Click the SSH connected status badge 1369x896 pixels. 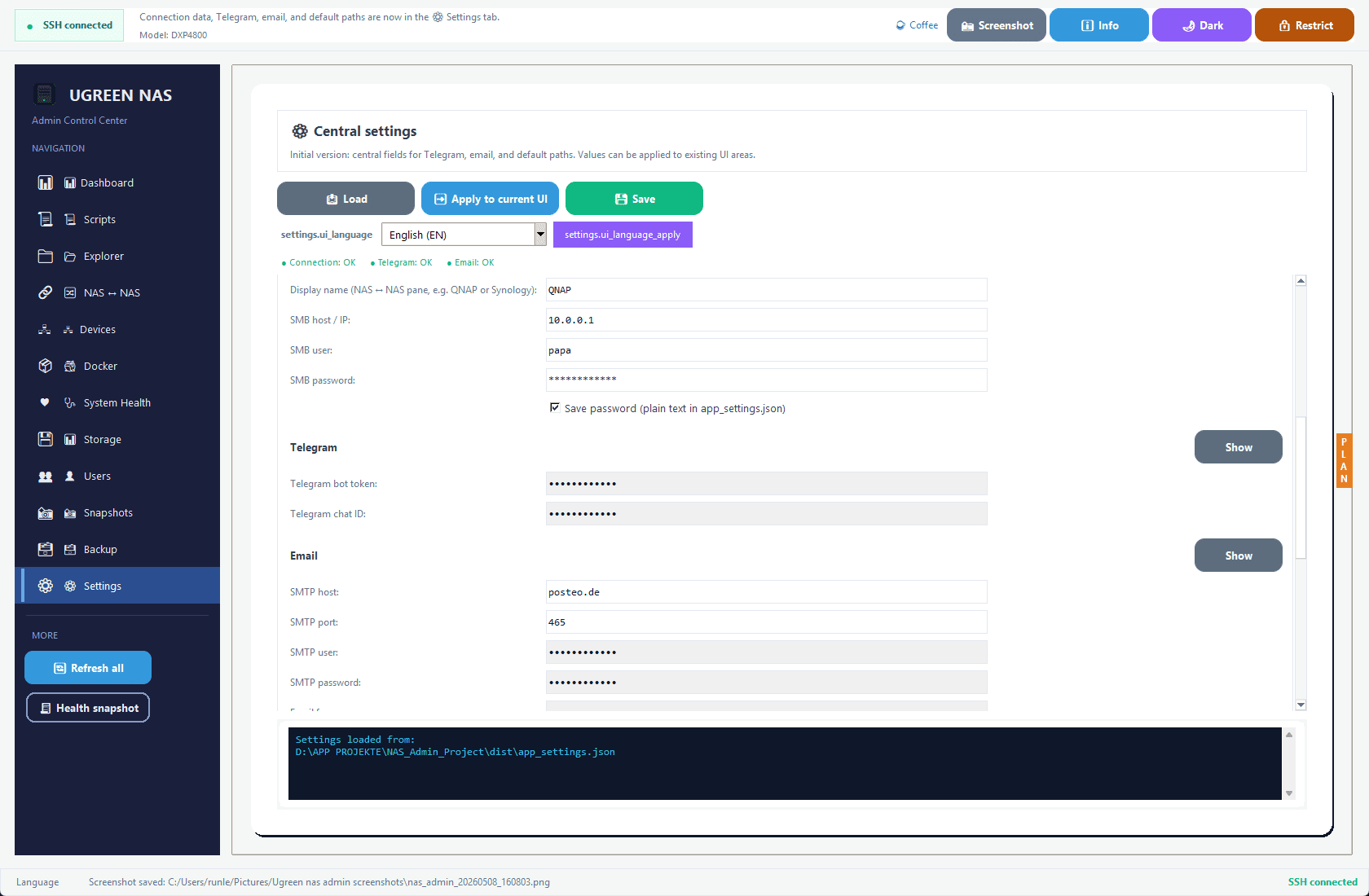pos(69,25)
